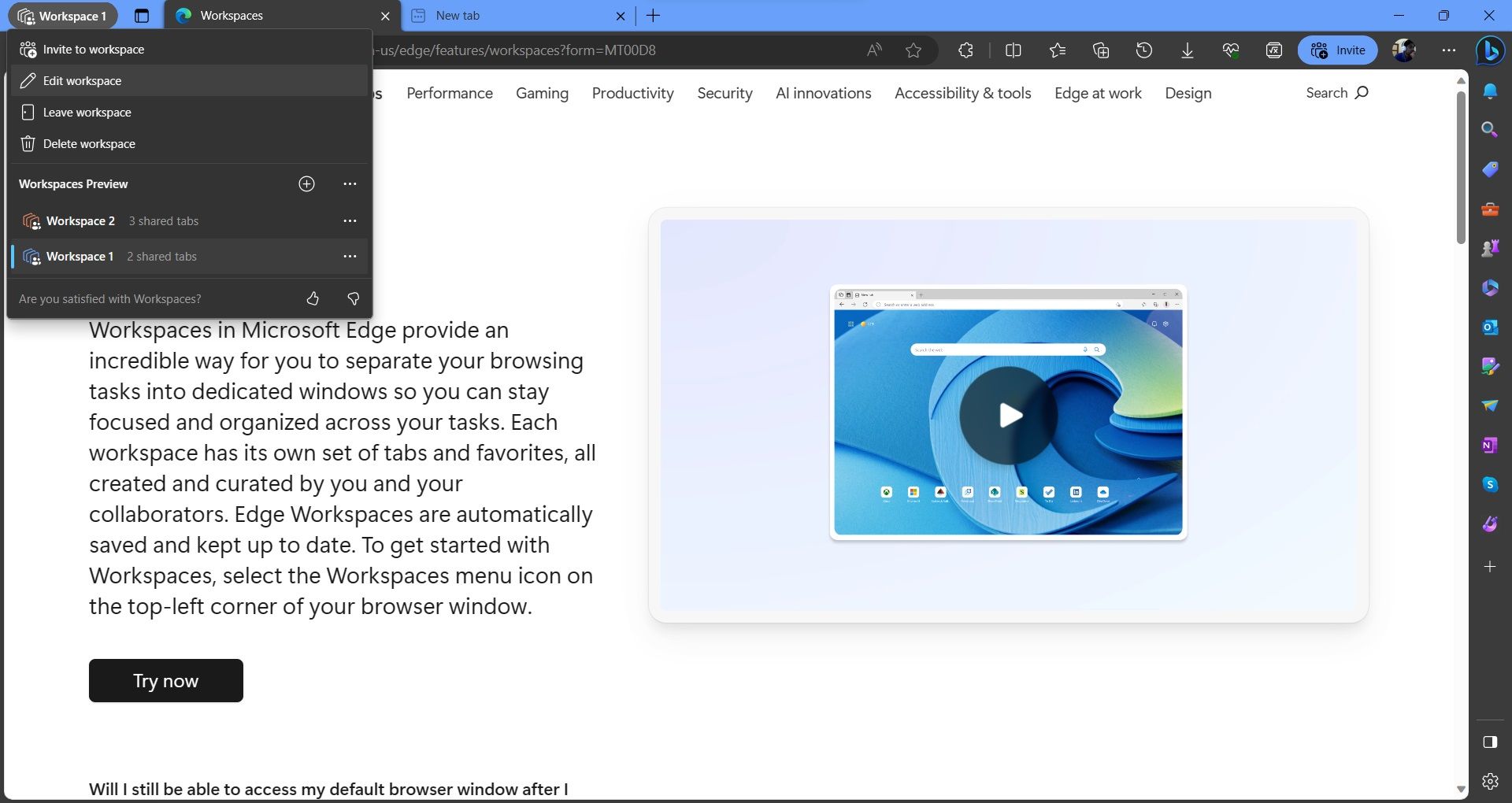The image size is (1512, 803).
Task: Open Browser Essentials
Action: point(1229,50)
